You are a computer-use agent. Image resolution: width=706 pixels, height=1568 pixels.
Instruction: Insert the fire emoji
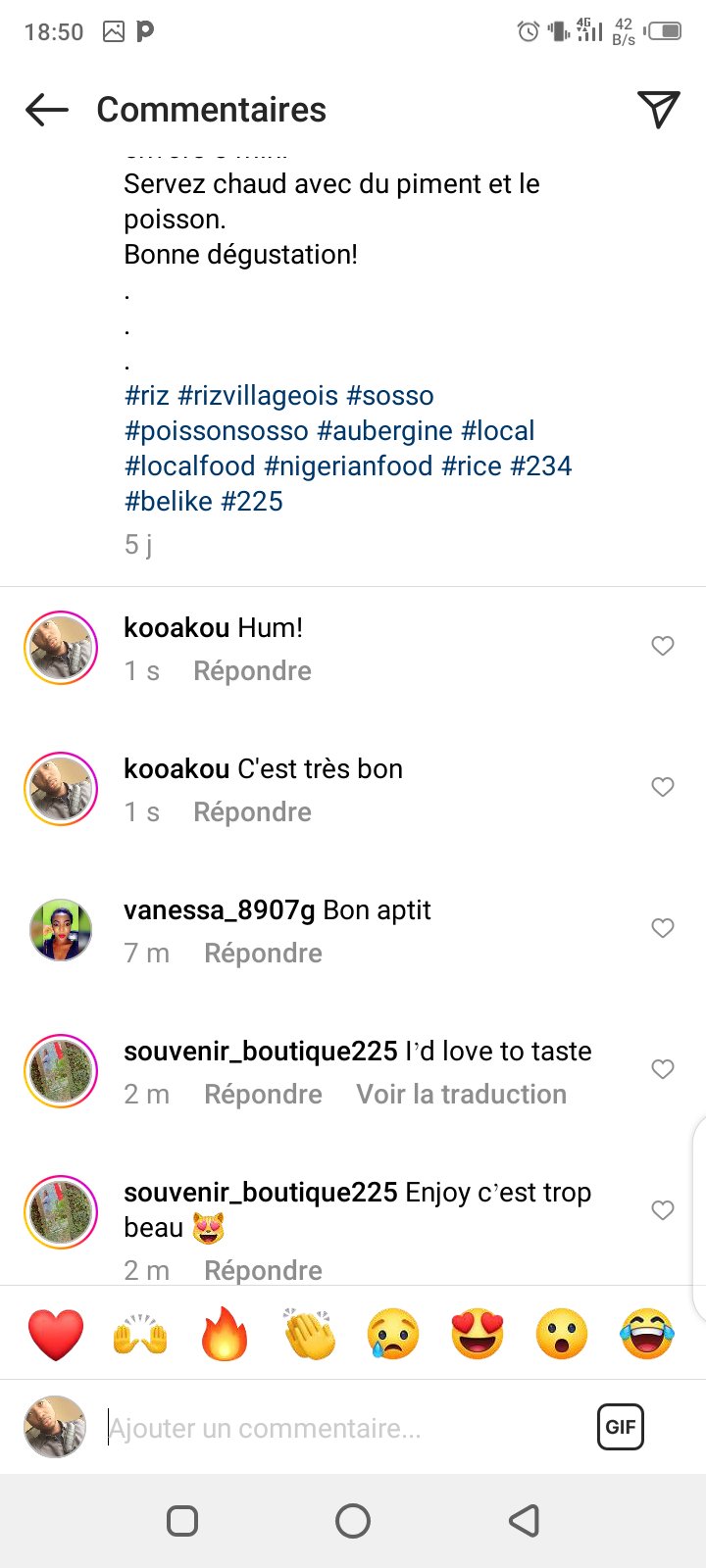[x=225, y=1334]
